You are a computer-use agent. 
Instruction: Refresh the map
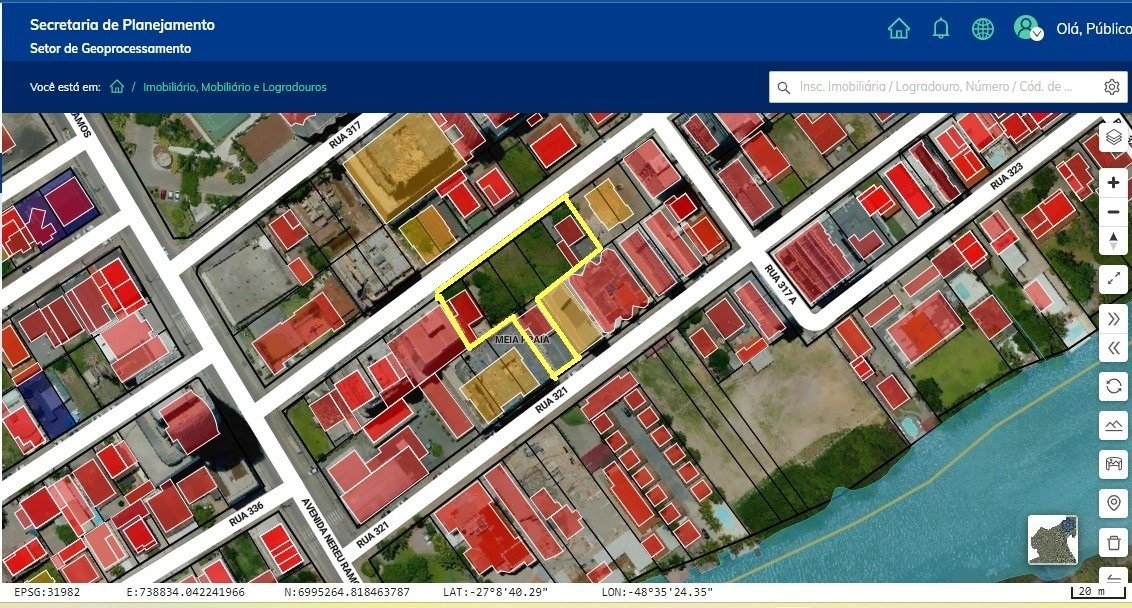point(1113,386)
